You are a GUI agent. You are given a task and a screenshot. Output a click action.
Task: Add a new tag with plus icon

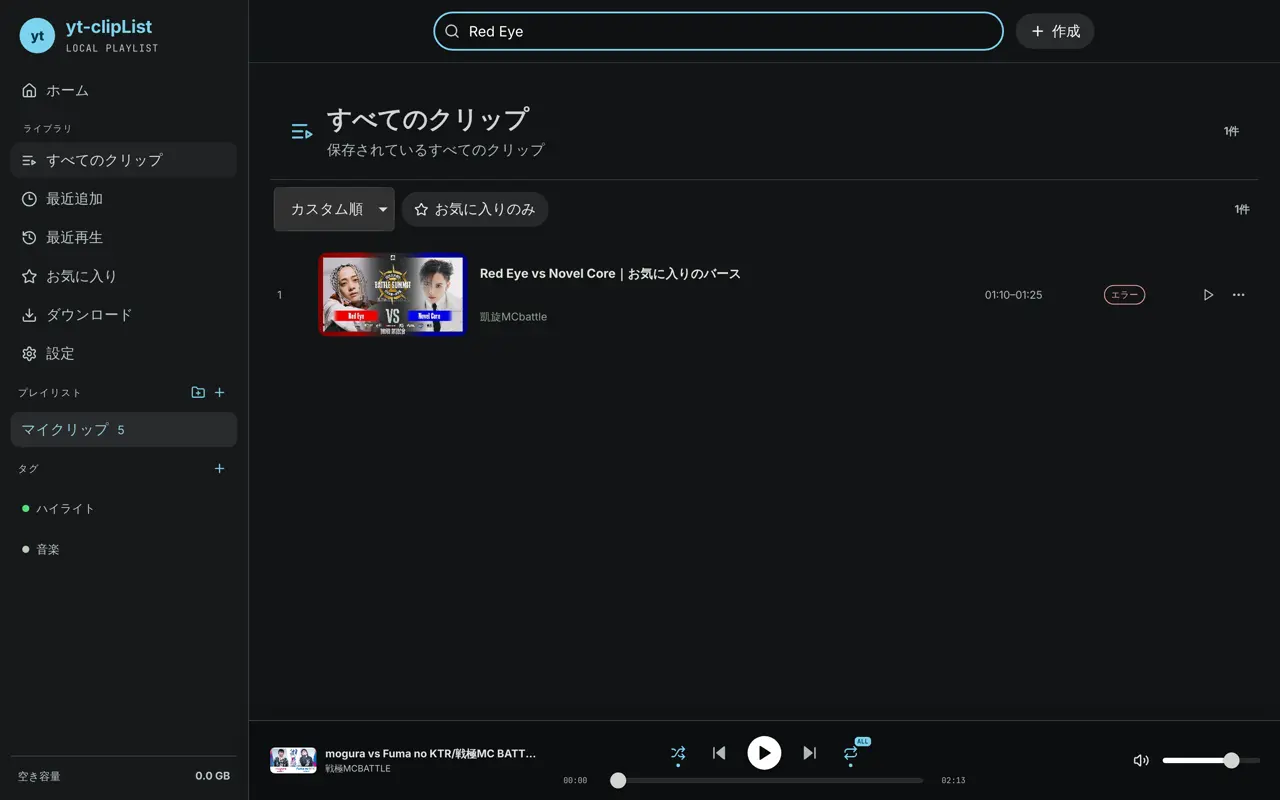pyautogui.click(x=220, y=468)
